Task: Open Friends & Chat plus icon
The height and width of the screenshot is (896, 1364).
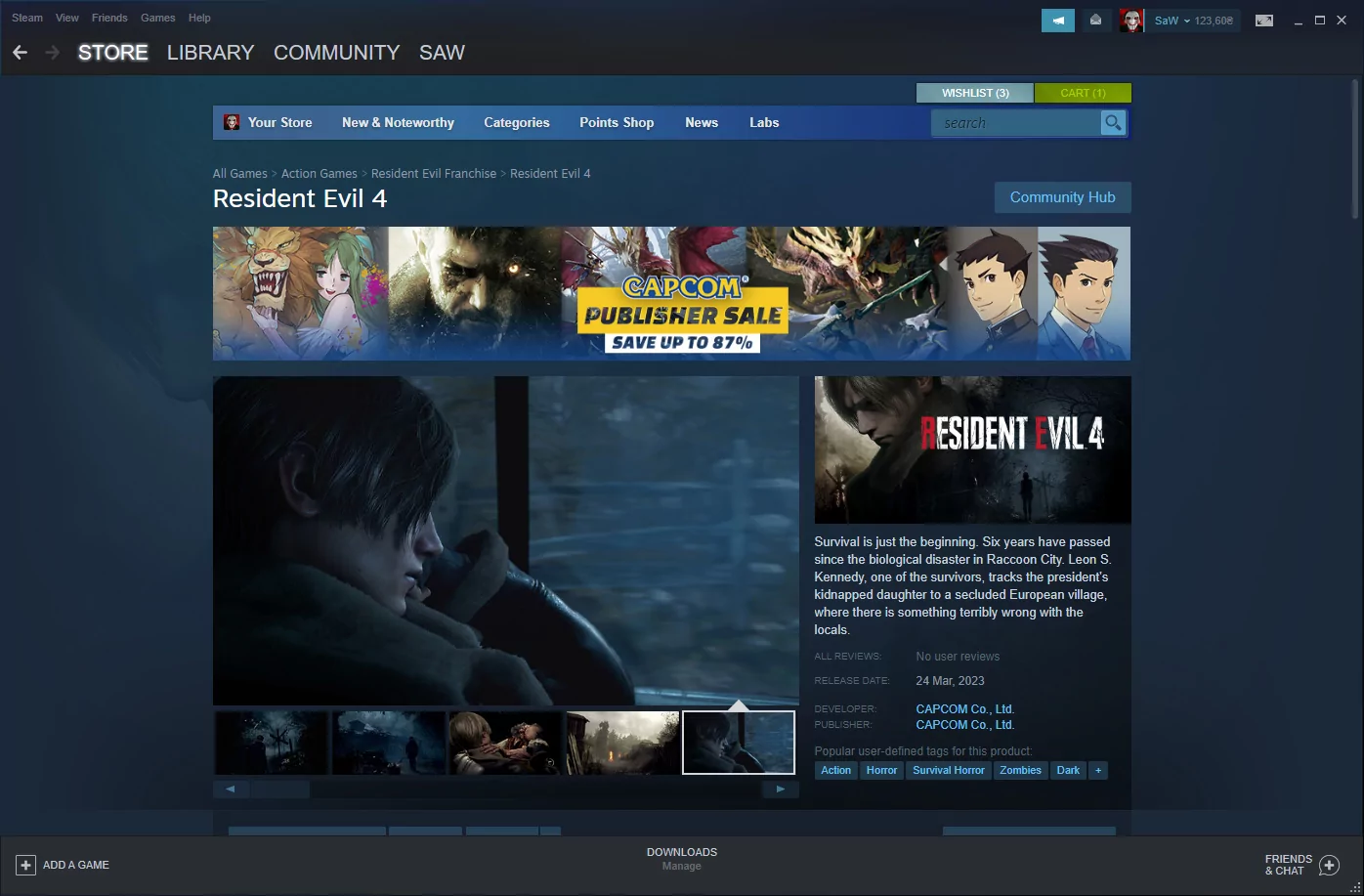Action: pos(1329,865)
